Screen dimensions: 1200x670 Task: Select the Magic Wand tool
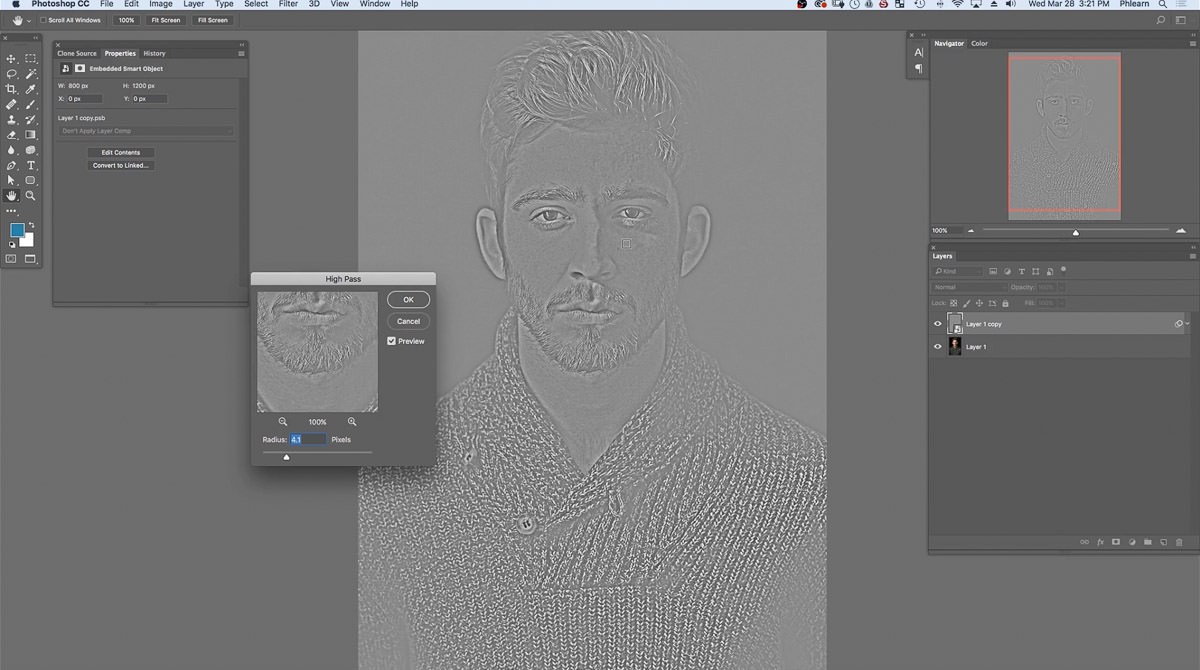coord(31,74)
